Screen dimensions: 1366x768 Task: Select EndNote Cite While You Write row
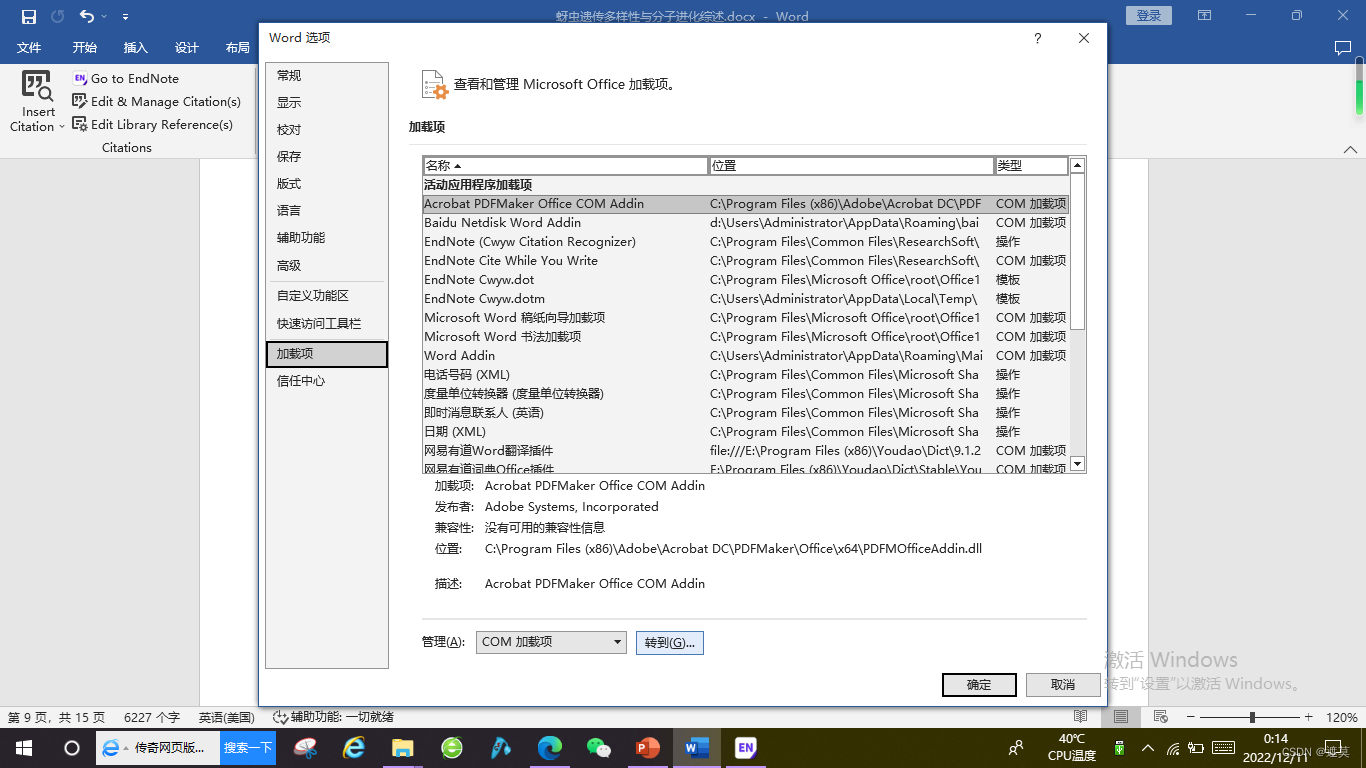click(x=745, y=261)
